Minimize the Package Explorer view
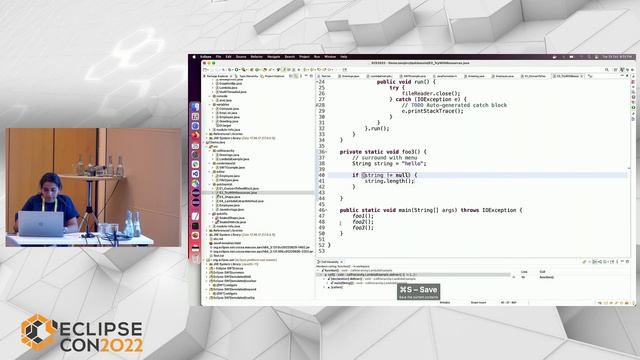The width and height of the screenshot is (640, 360). point(307,76)
